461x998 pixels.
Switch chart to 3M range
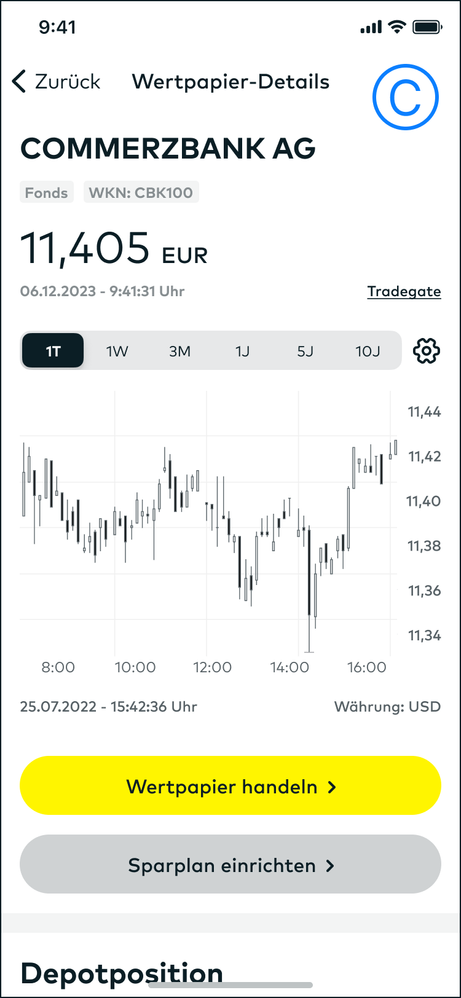pos(180,351)
